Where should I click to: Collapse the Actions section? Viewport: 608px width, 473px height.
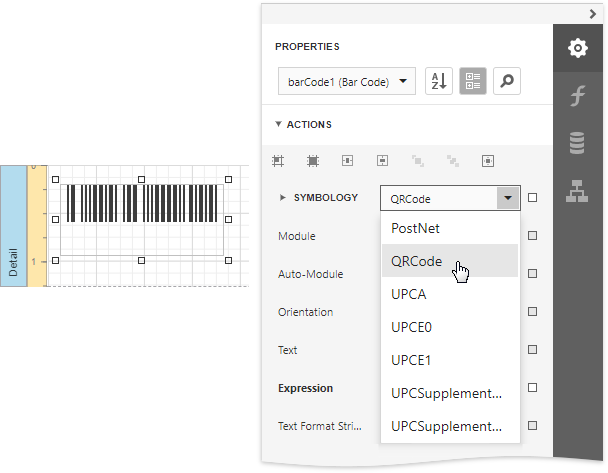coord(279,125)
